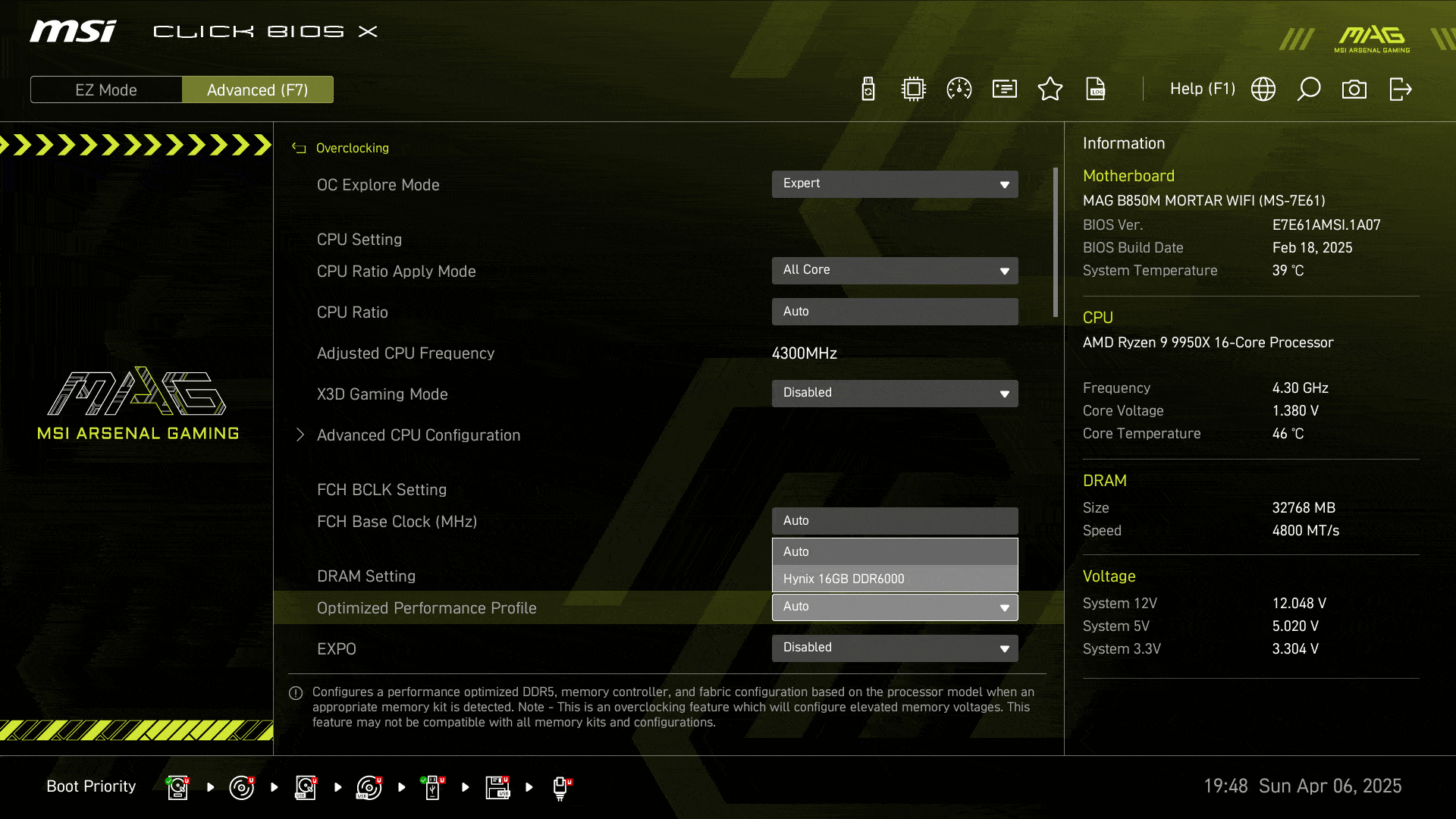Click the DRAM size 32768 MB value
This screenshot has width=1456, height=819.
tap(1303, 508)
